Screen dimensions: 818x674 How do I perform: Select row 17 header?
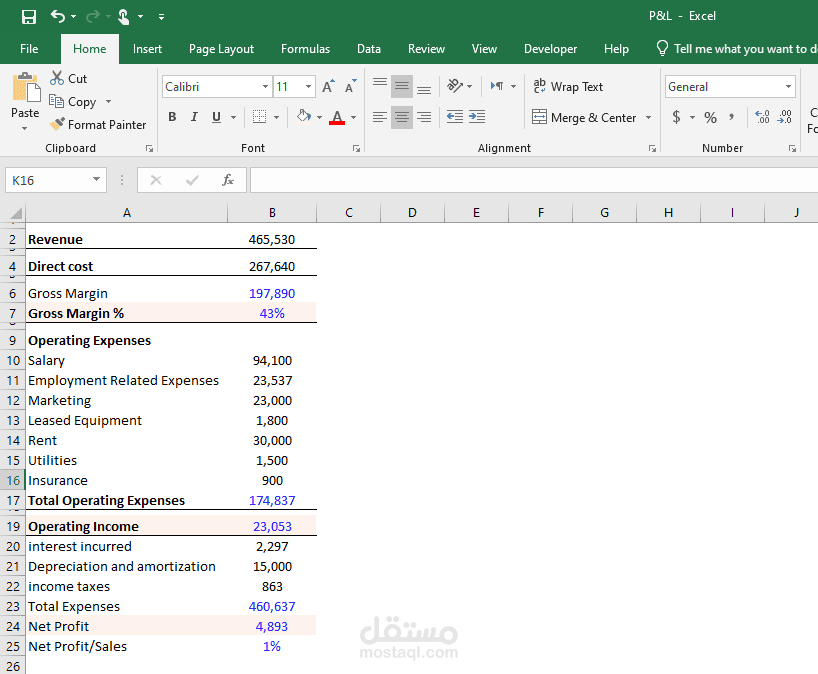point(13,500)
